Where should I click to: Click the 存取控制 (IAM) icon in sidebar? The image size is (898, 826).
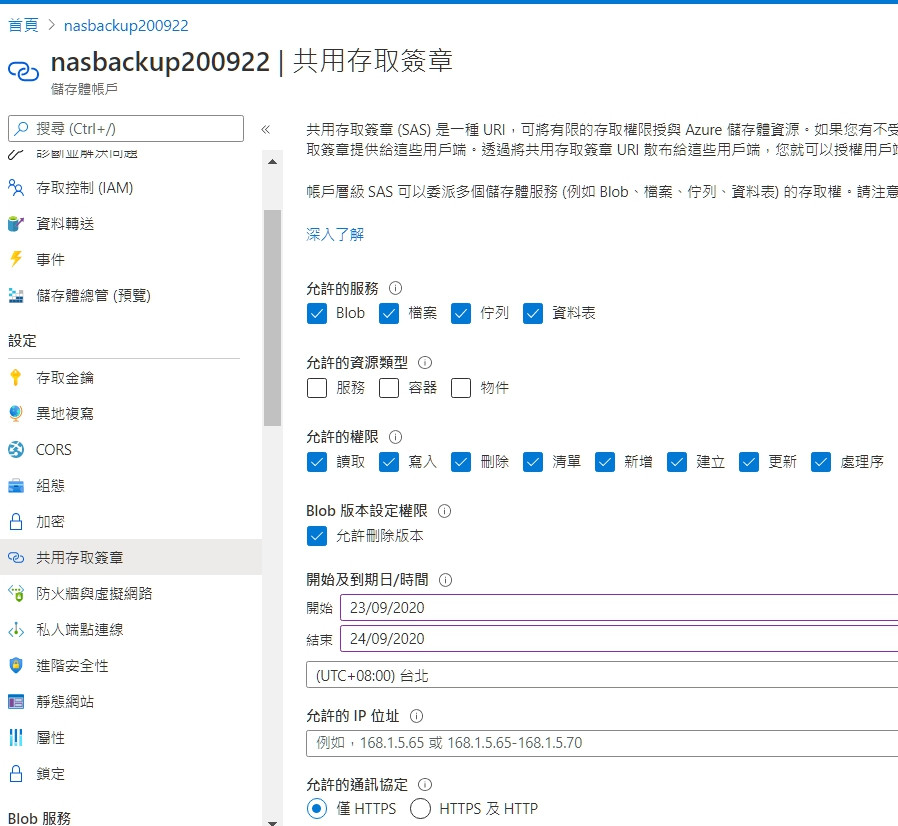click(16, 188)
